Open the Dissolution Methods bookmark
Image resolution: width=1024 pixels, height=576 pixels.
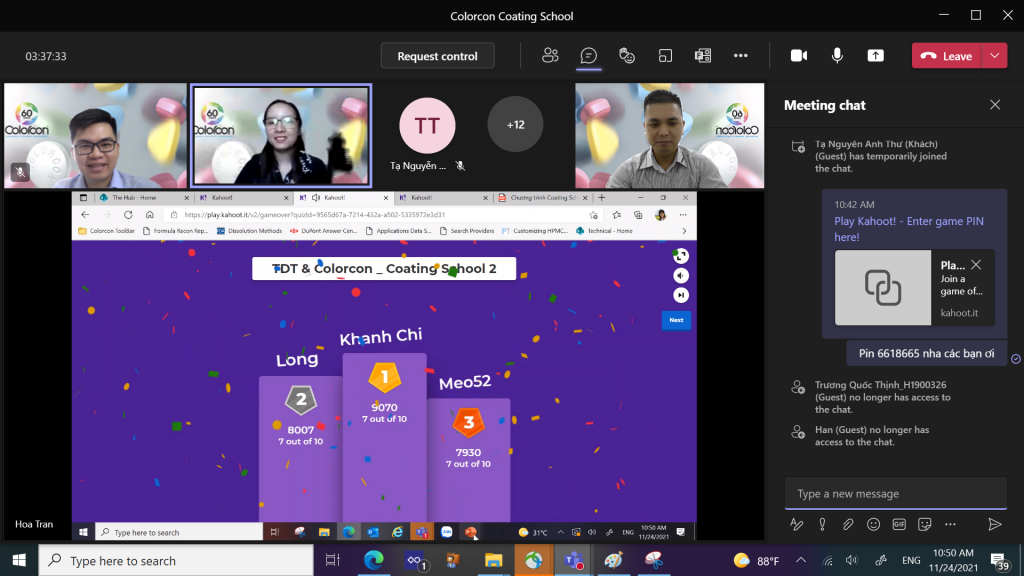[x=249, y=231]
